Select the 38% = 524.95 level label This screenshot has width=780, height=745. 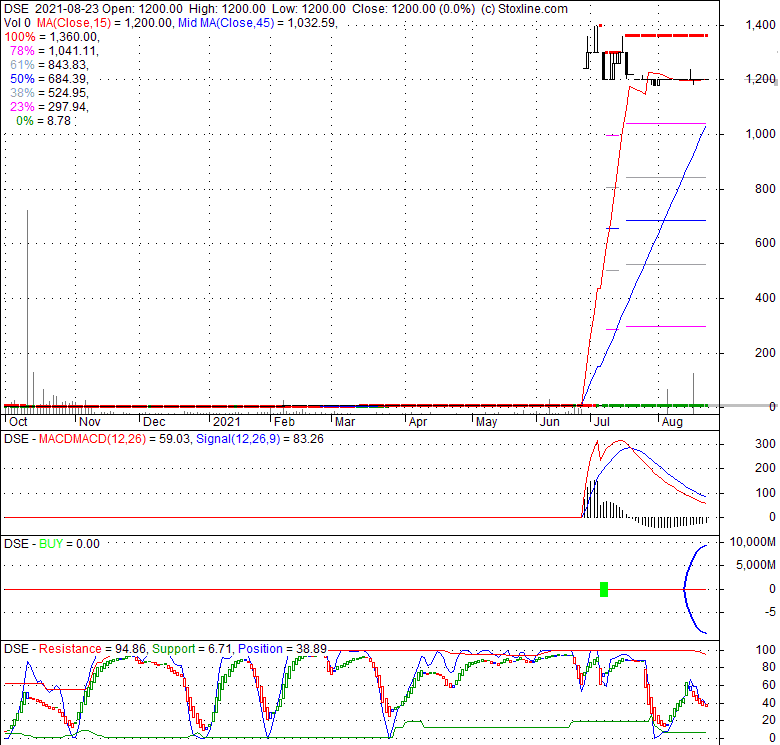[x=49, y=93]
